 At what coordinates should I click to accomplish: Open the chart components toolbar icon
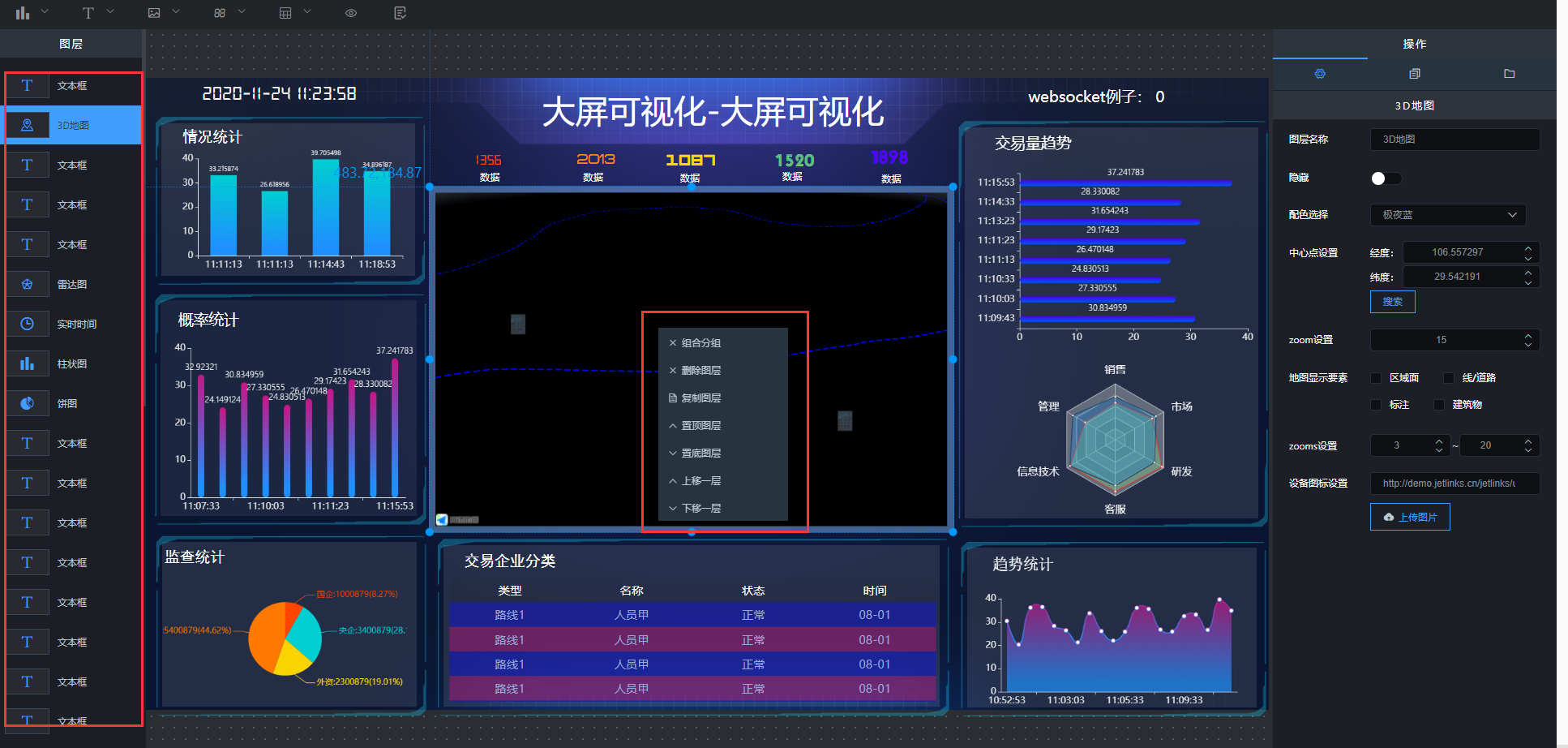pos(23,13)
